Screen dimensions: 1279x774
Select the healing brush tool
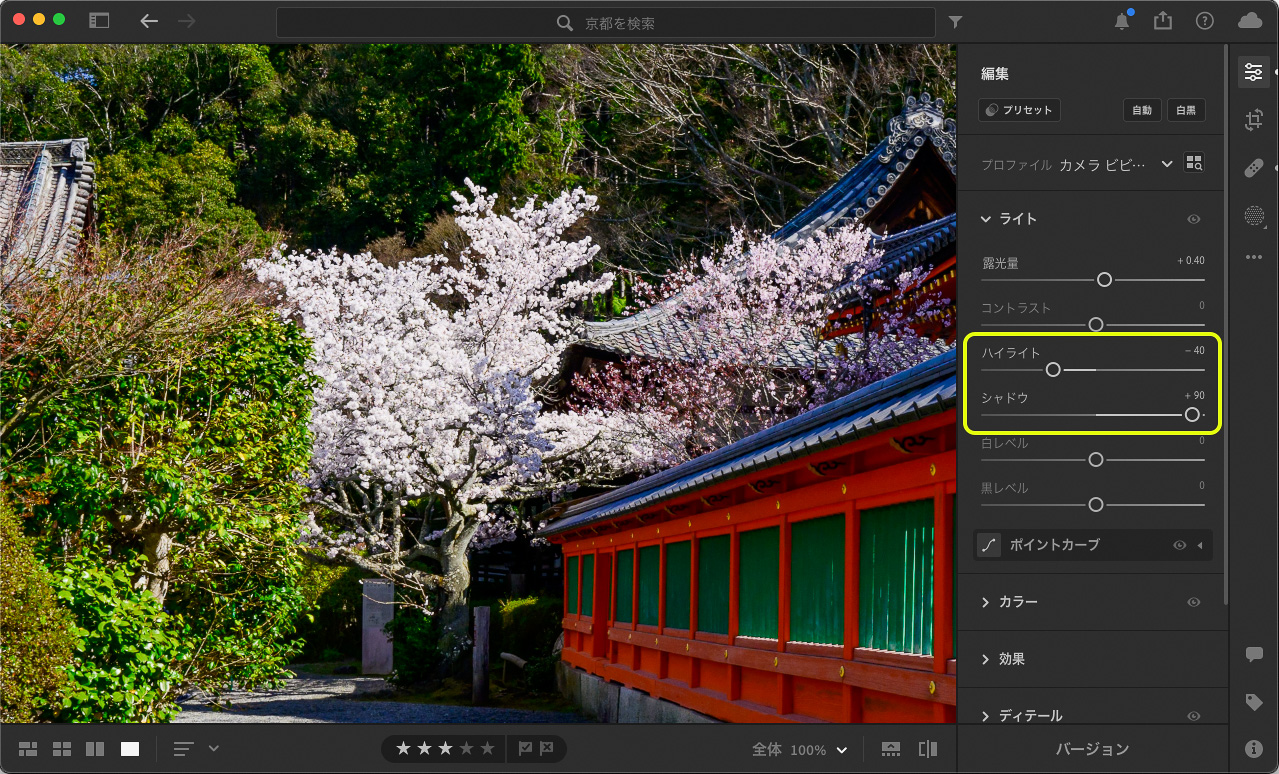pos(1253,168)
